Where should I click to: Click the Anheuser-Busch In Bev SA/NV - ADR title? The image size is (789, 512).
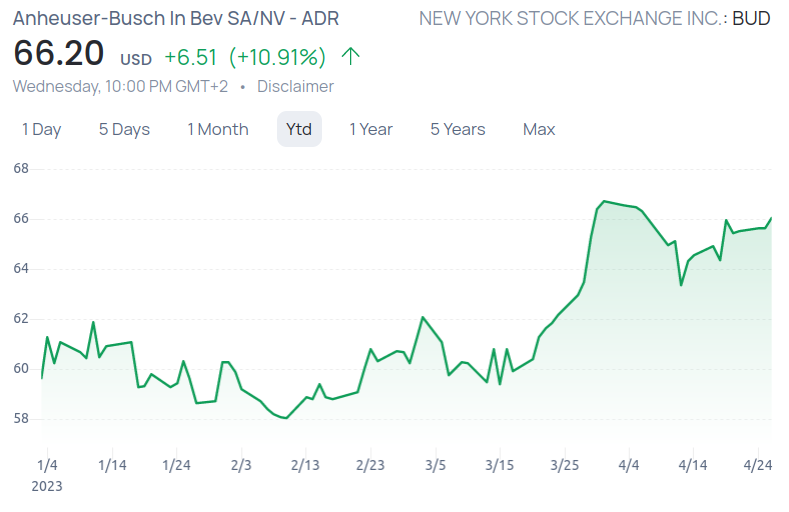176,19
